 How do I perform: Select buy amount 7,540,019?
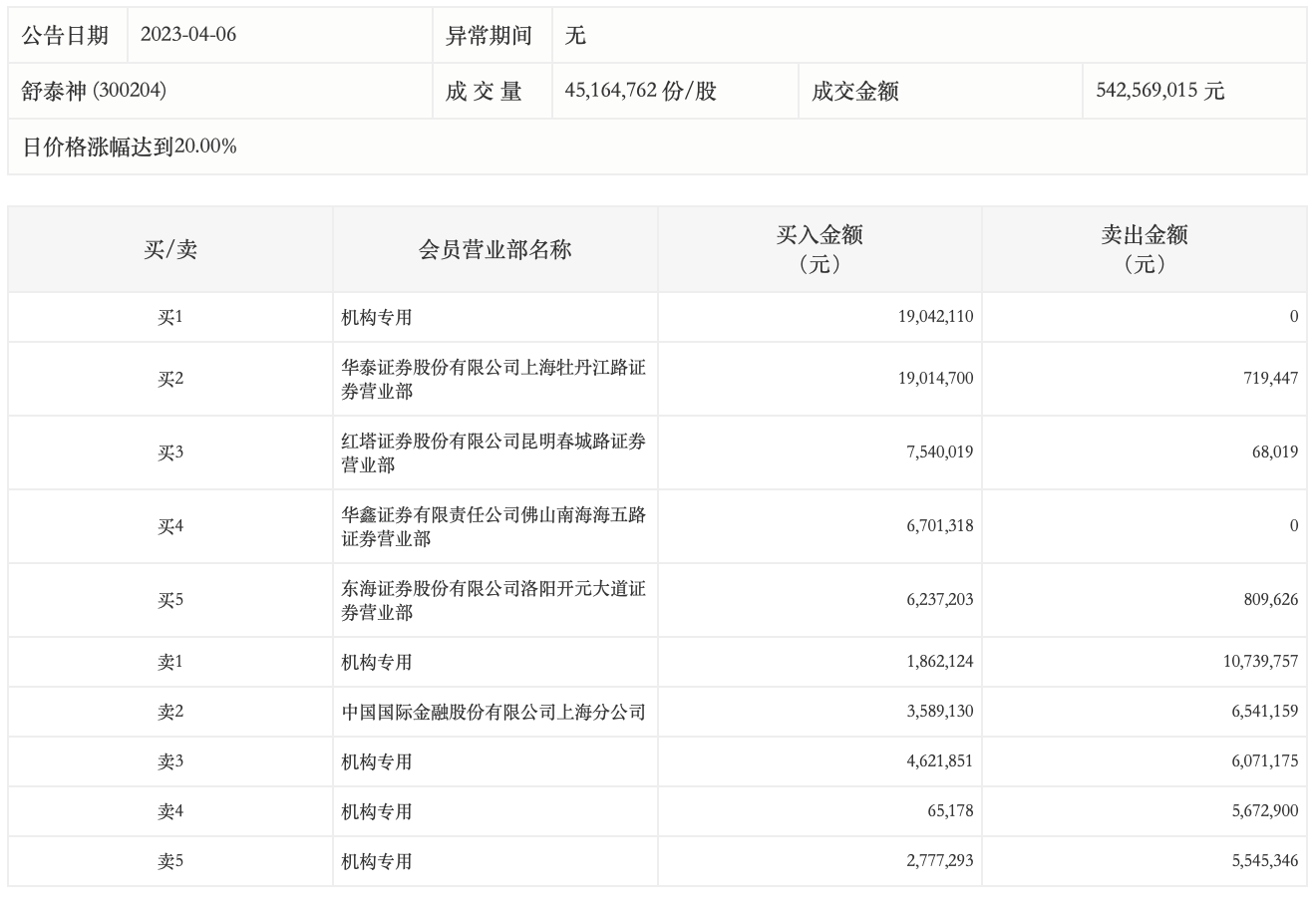tap(940, 452)
